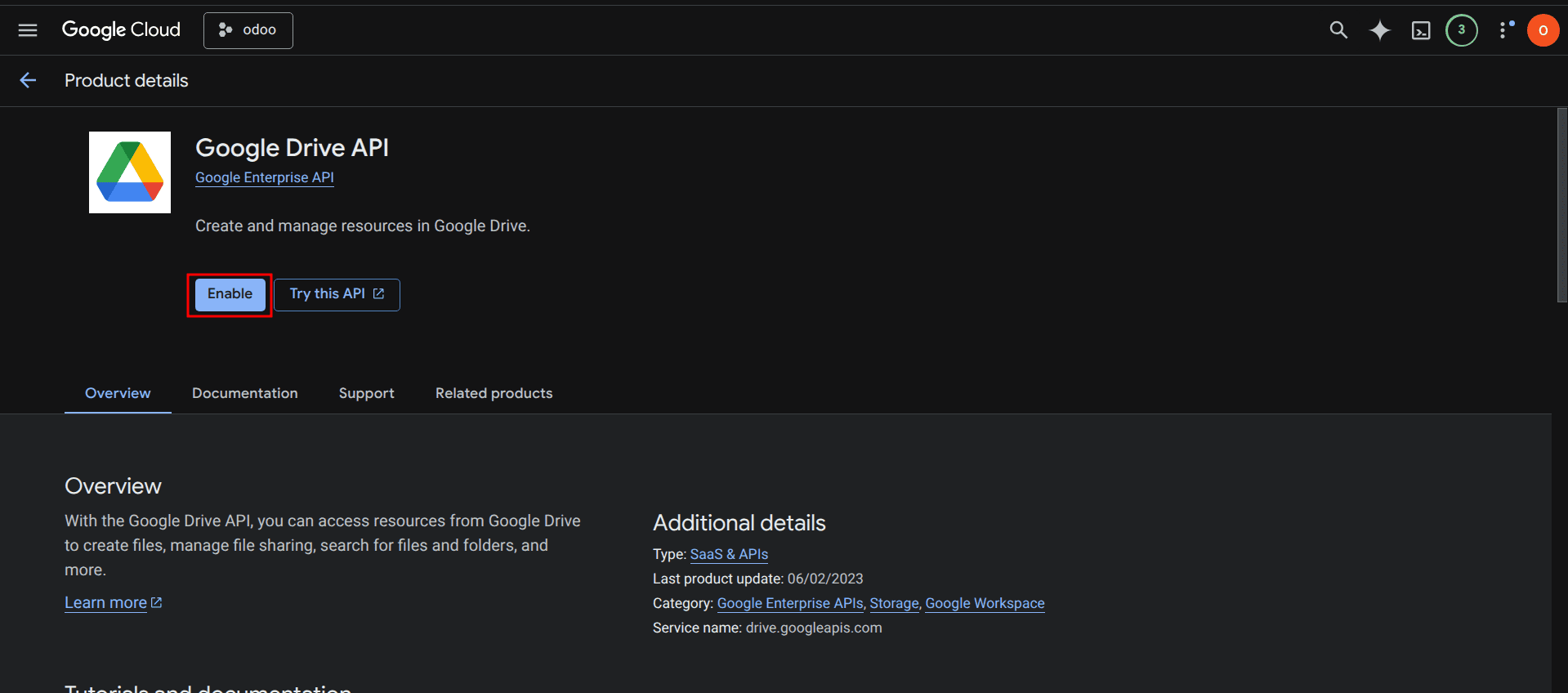
Task: Click the service name drive.googleapis.com
Action: pos(814,628)
